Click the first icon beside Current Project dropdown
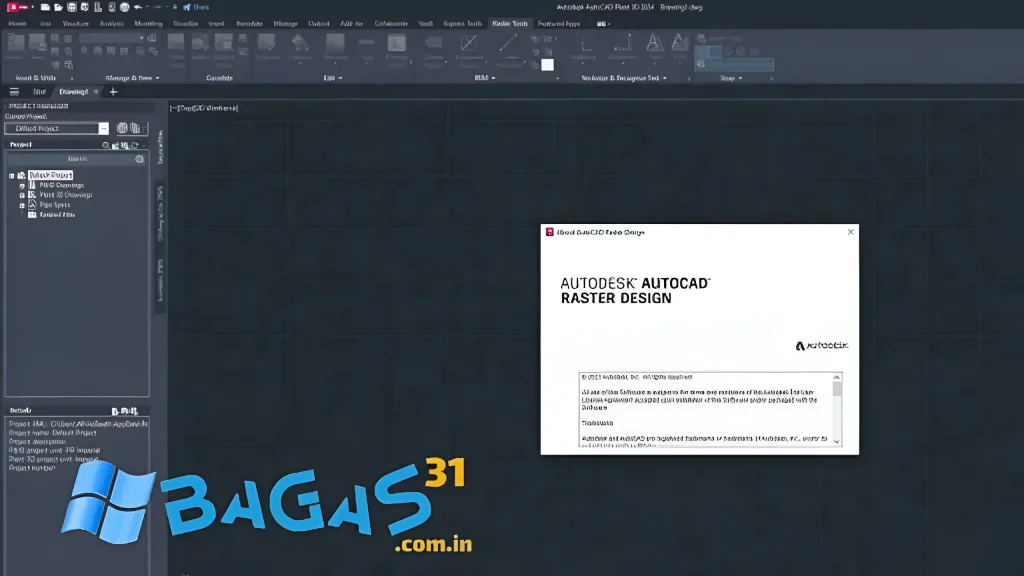The width and height of the screenshot is (1024, 576). (x=122, y=128)
